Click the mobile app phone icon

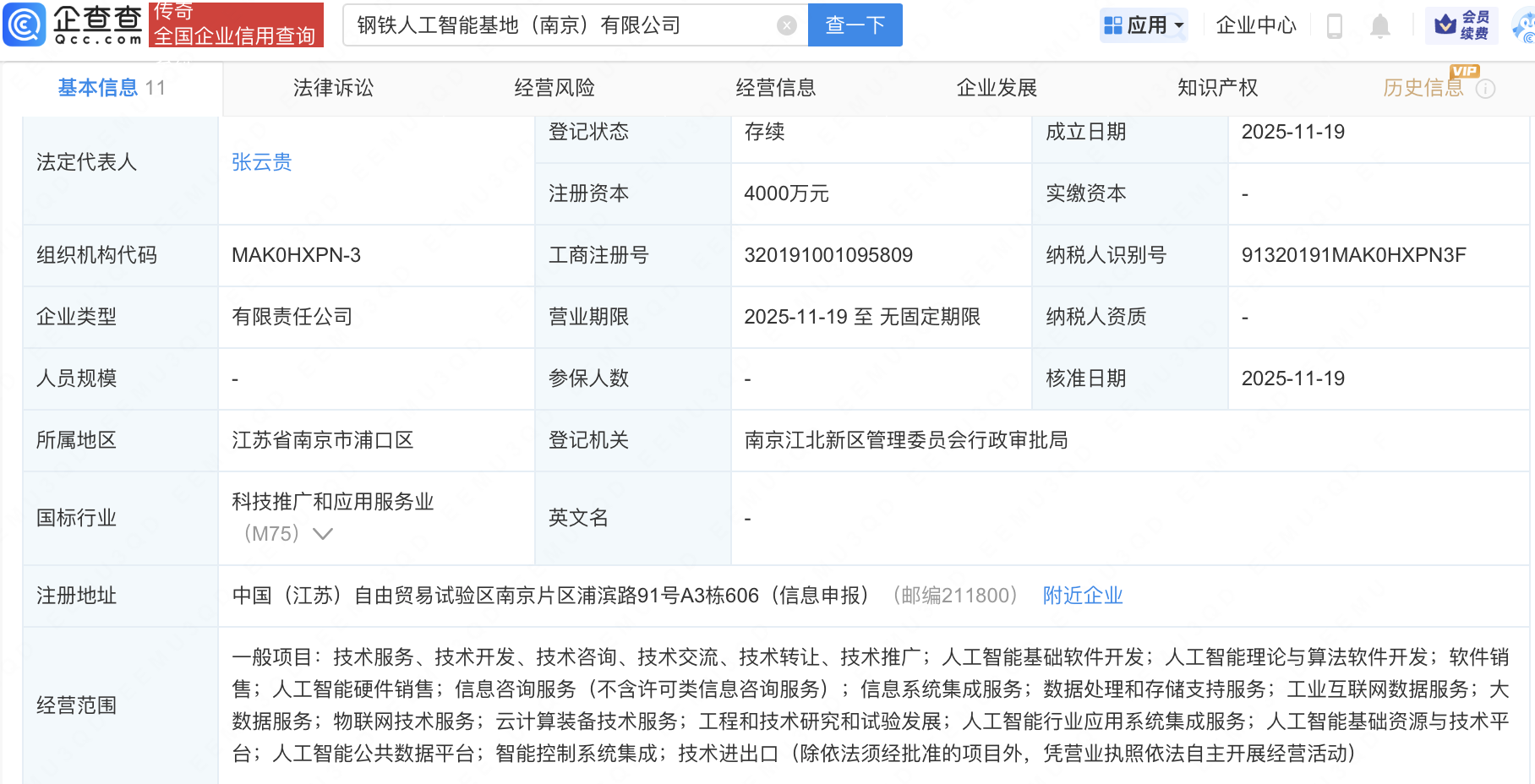pyautogui.click(x=1336, y=25)
